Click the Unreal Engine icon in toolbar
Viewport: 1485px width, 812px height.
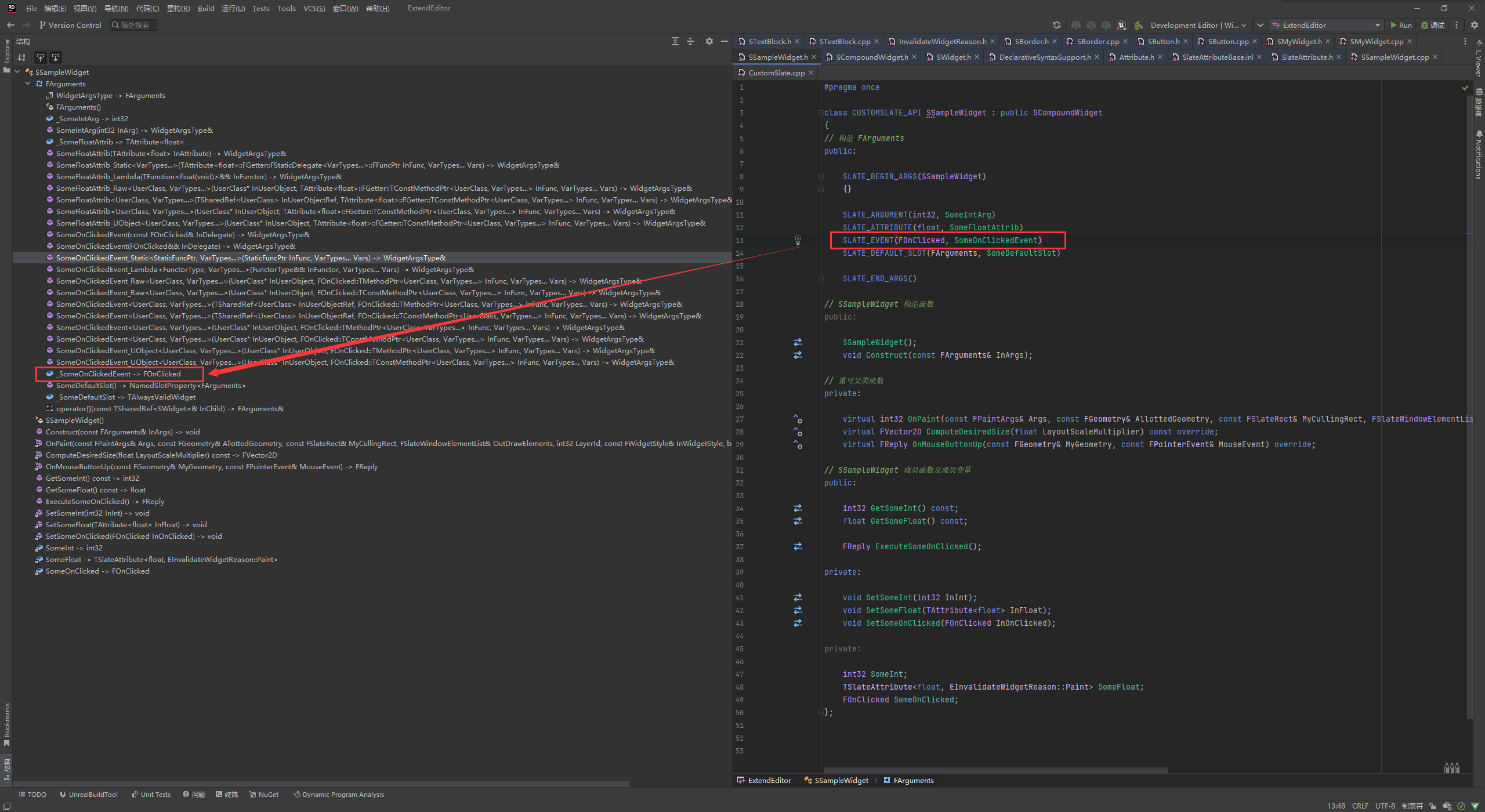[x=1121, y=25]
